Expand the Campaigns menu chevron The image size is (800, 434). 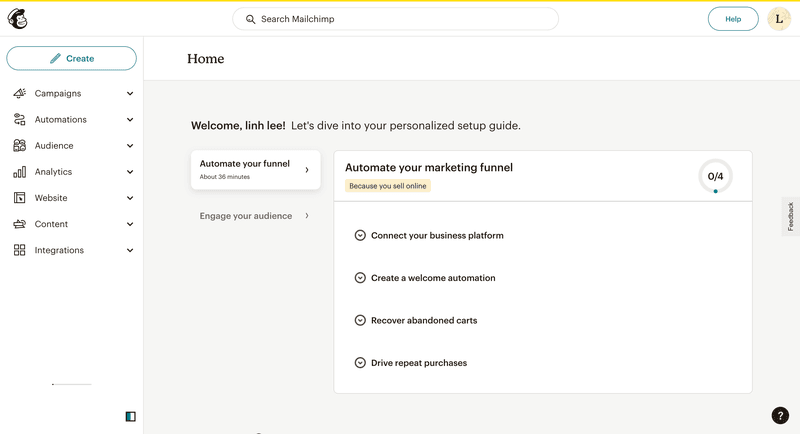point(130,94)
